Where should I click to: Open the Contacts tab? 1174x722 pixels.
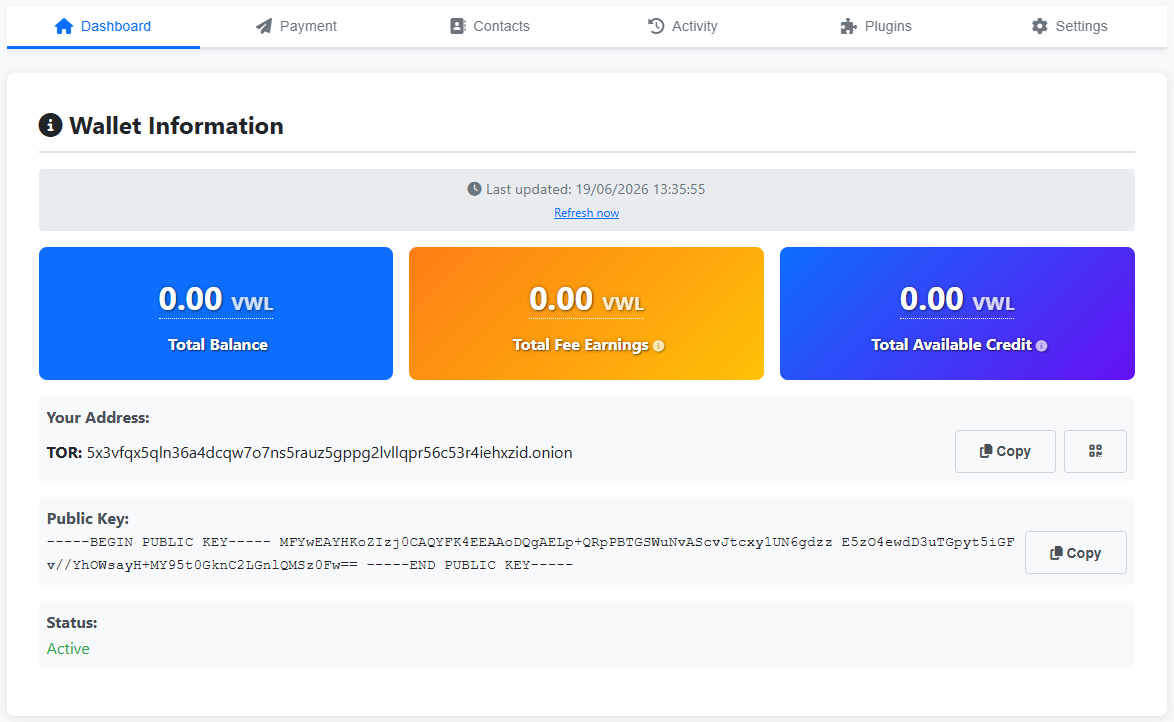click(490, 26)
